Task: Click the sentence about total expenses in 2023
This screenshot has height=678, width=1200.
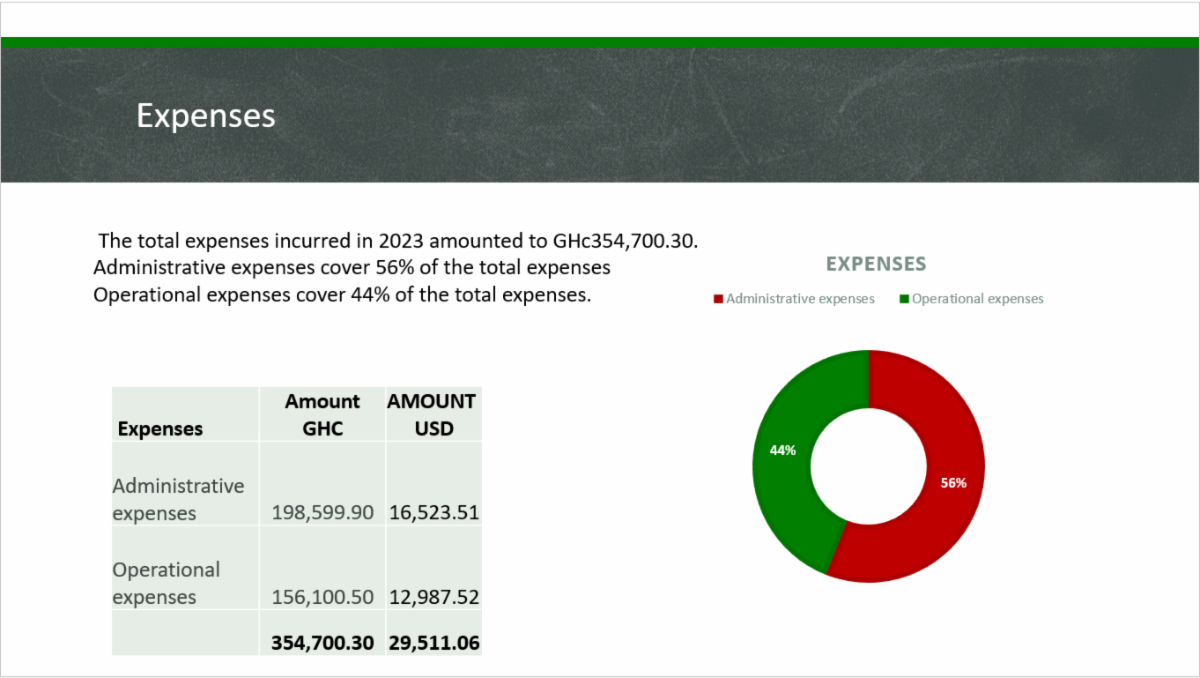Action: pos(398,241)
